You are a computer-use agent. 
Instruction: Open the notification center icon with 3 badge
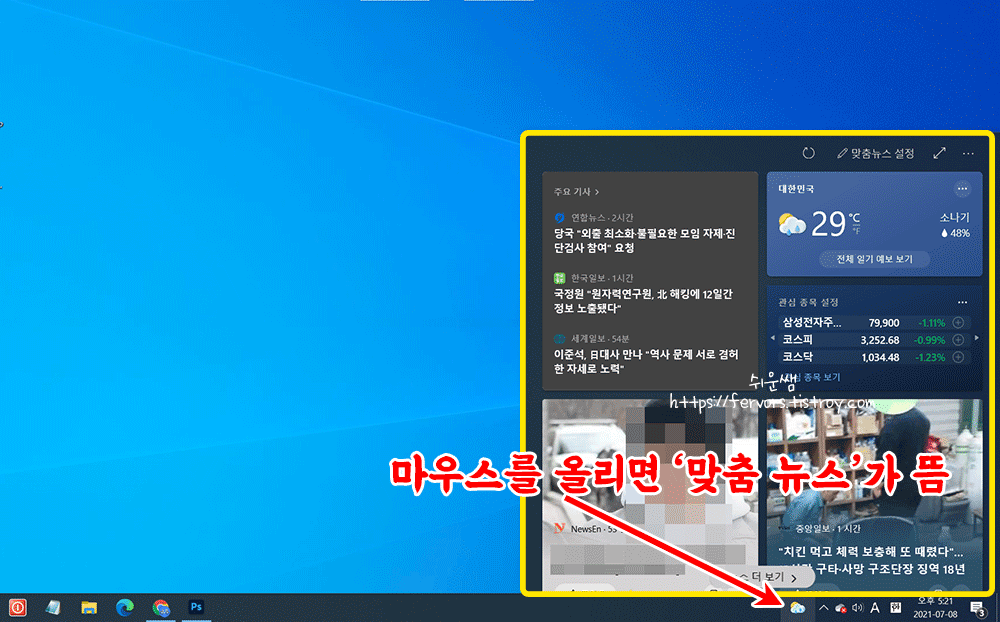pyautogui.click(x=977, y=608)
